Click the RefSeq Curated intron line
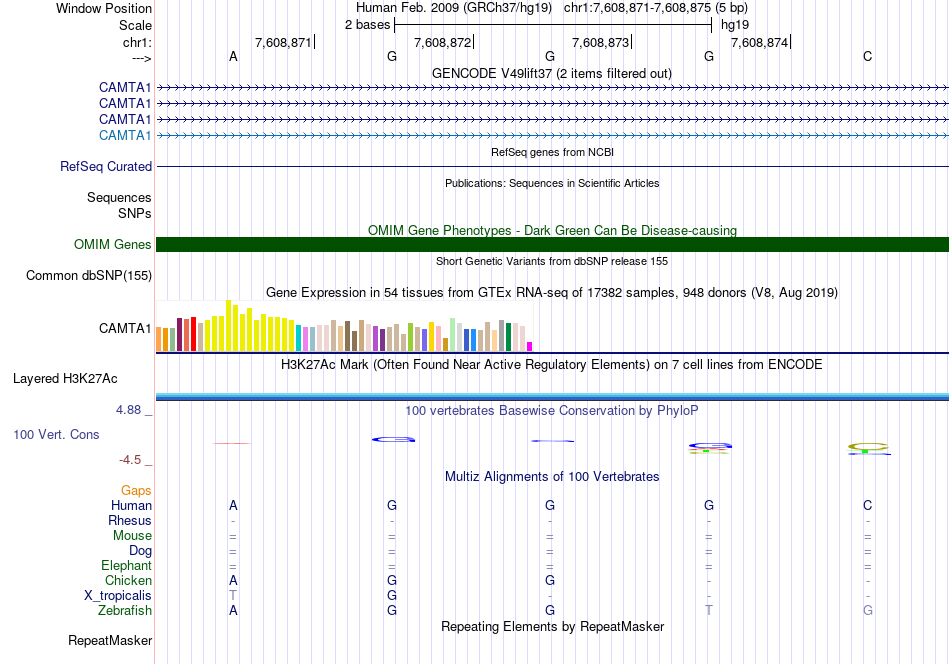 click(552, 167)
